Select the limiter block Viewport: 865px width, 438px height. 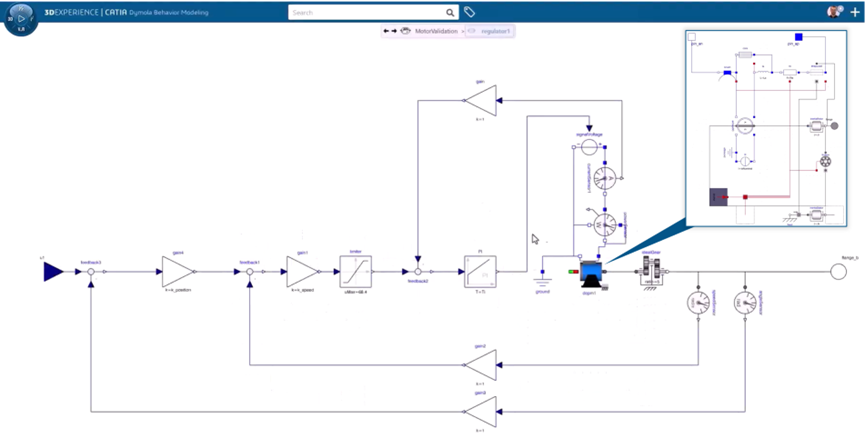coord(355,270)
